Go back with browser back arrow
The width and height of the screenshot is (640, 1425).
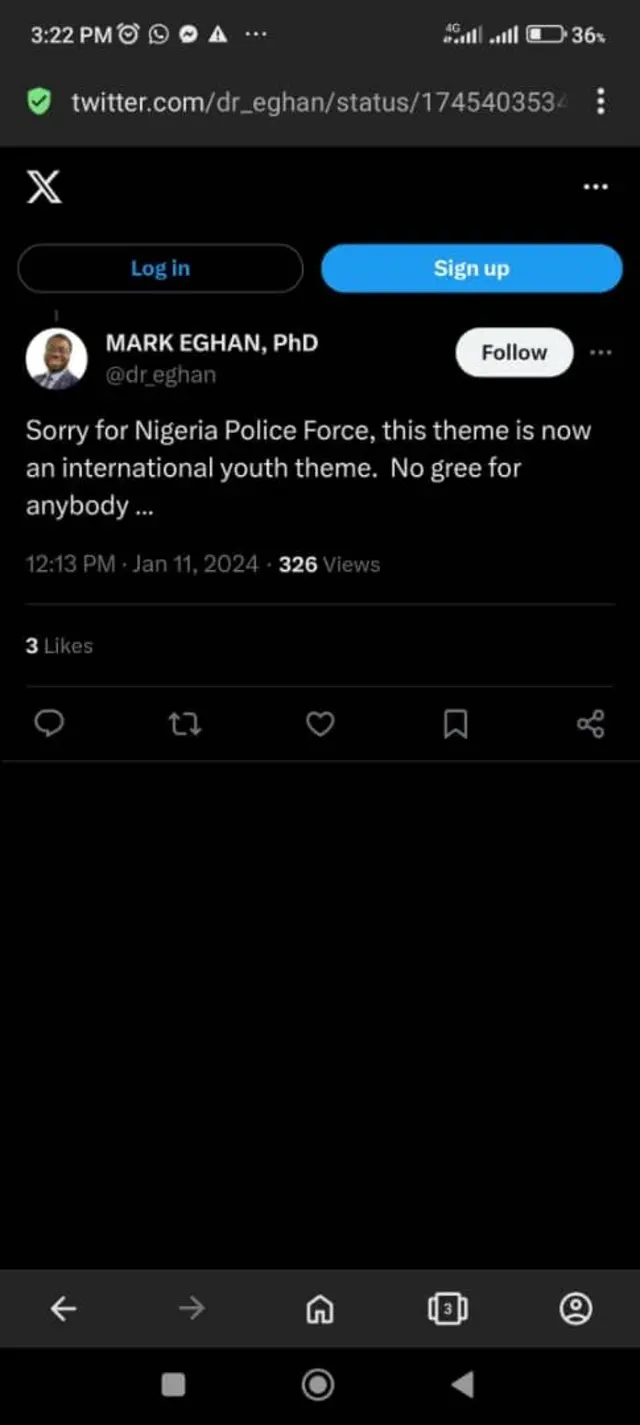point(63,1308)
